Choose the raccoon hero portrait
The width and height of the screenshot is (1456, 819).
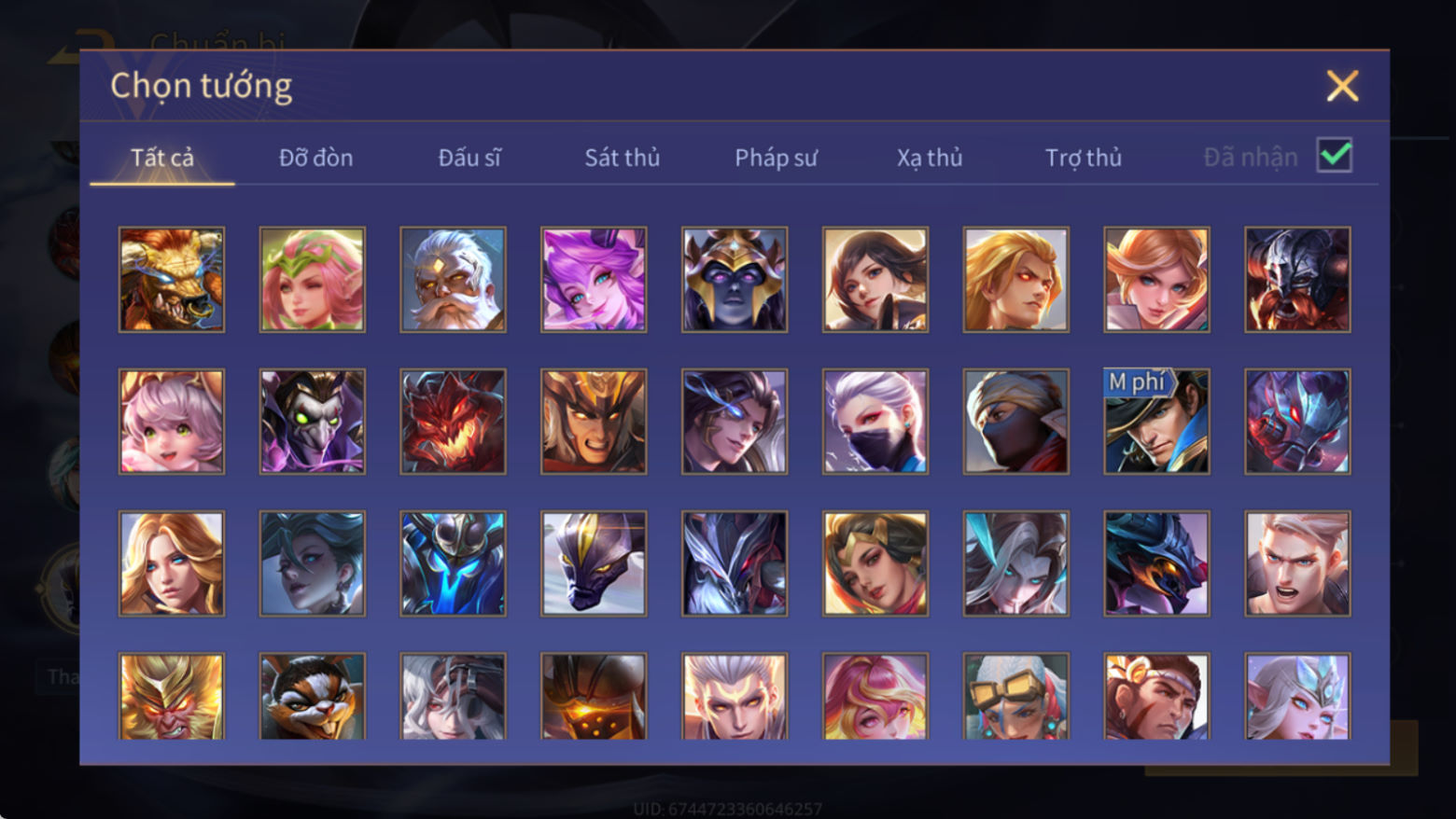point(313,696)
